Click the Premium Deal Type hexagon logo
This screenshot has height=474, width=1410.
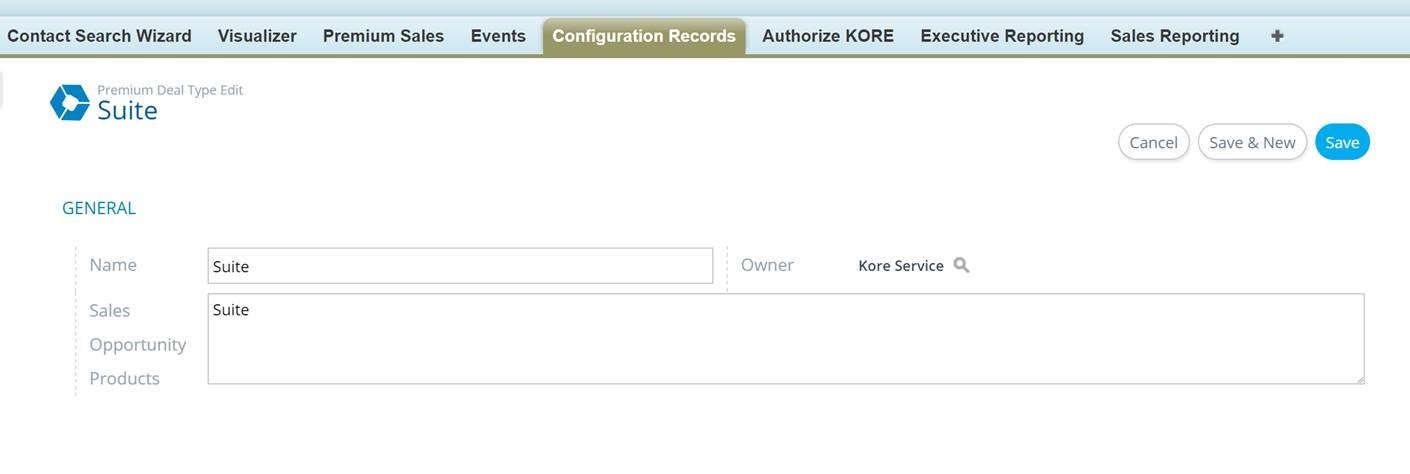click(x=70, y=102)
